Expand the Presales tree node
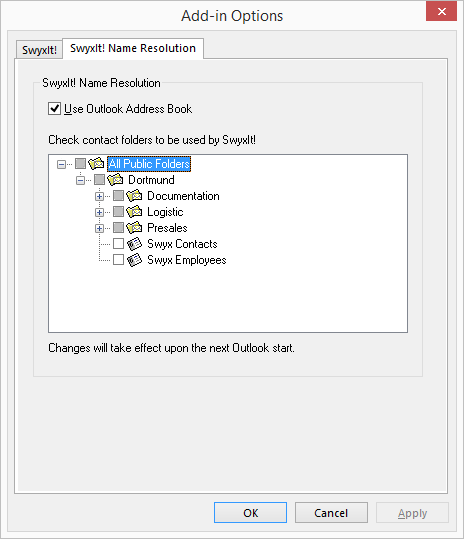464x539 pixels. 99,228
